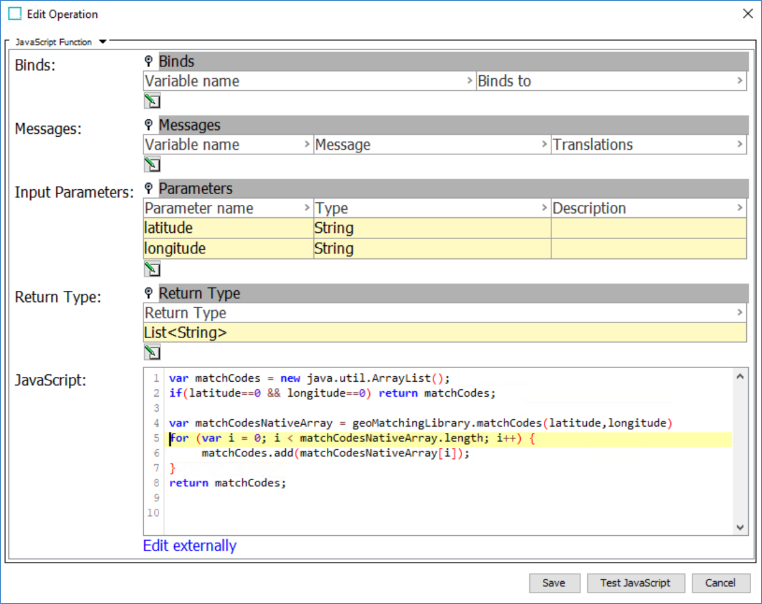The image size is (762, 604).
Task: Click the pin icon beside Parameters header
Action: click(x=149, y=188)
